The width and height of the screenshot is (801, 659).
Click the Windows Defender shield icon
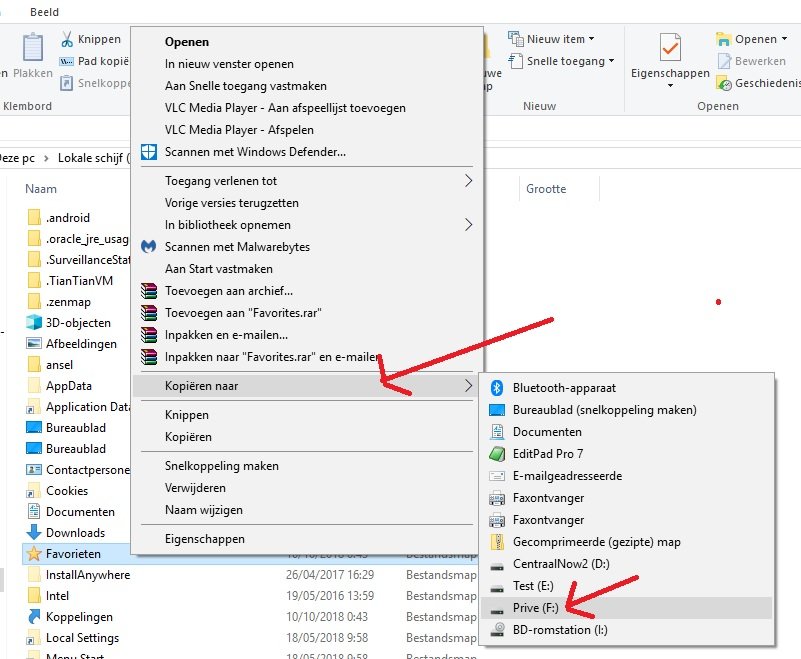pos(149,152)
